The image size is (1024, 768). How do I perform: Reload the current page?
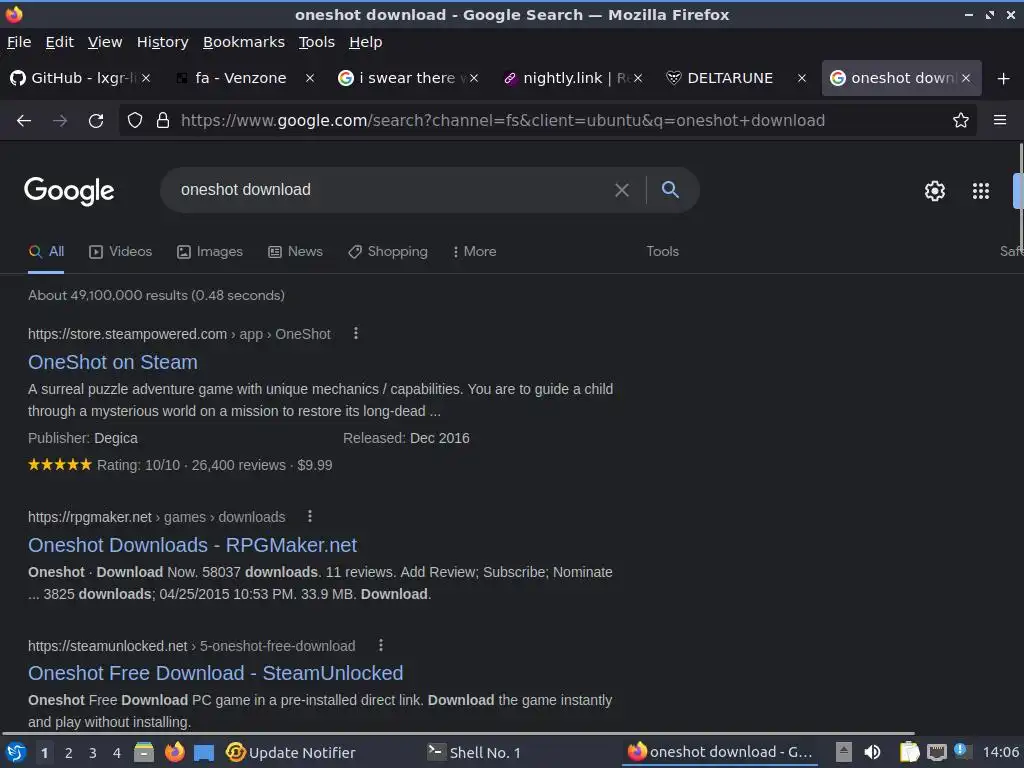coord(96,120)
